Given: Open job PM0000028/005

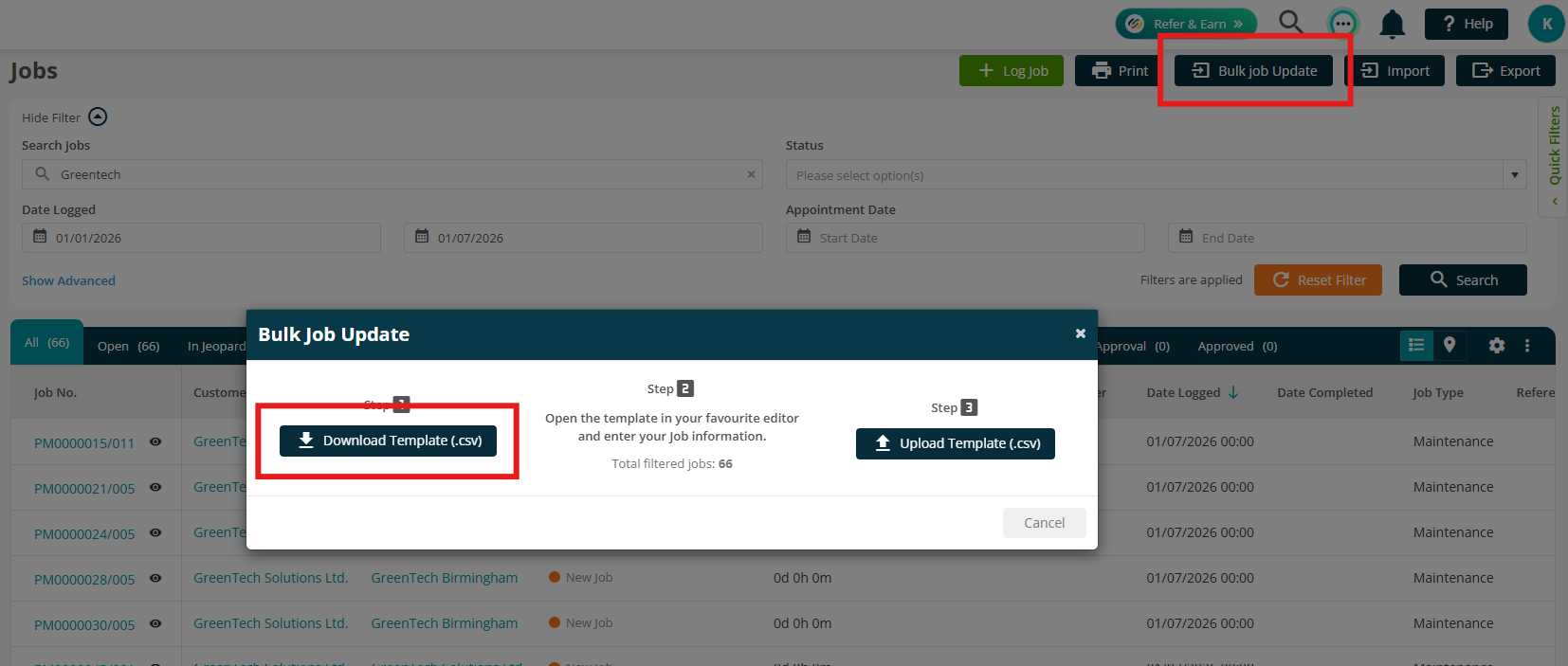Looking at the screenshot, I should point(84,580).
